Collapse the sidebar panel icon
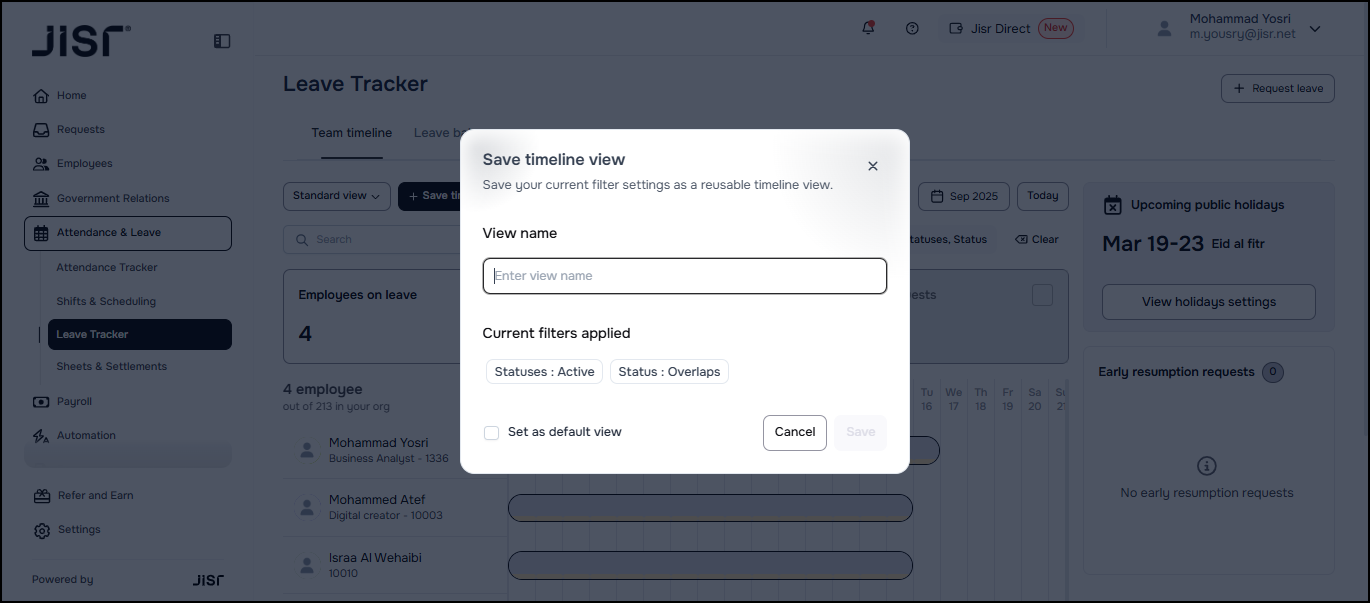 (x=222, y=41)
